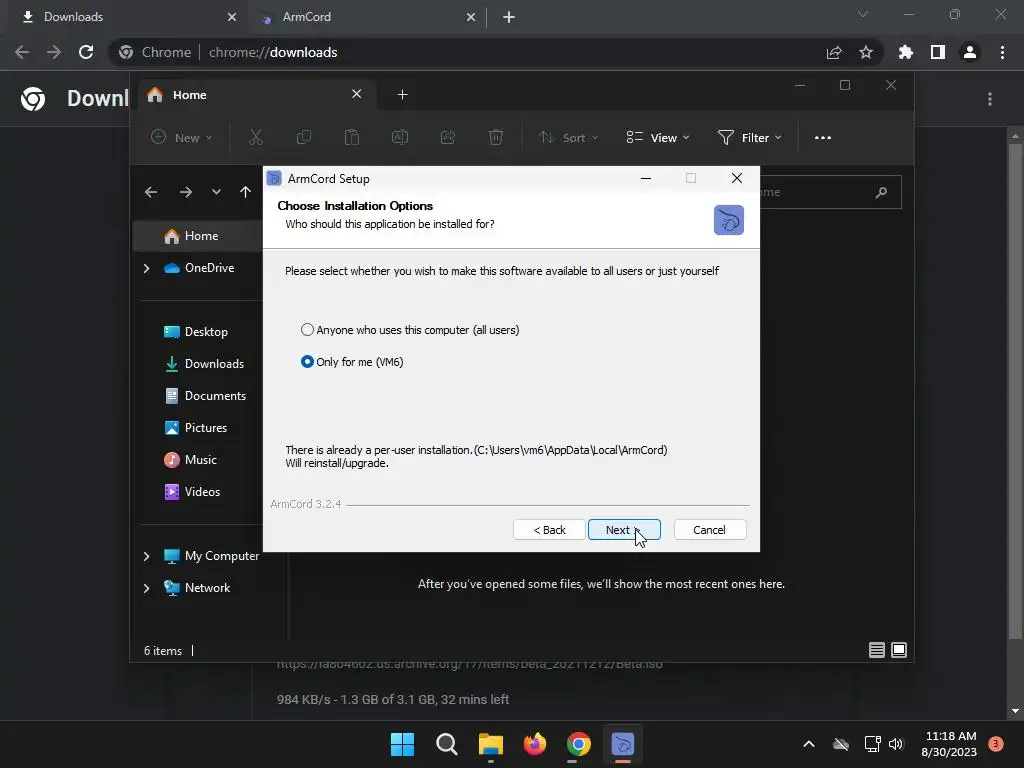Click the File Explorer search box
This screenshot has width=1024, height=768.
click(829, 192)
